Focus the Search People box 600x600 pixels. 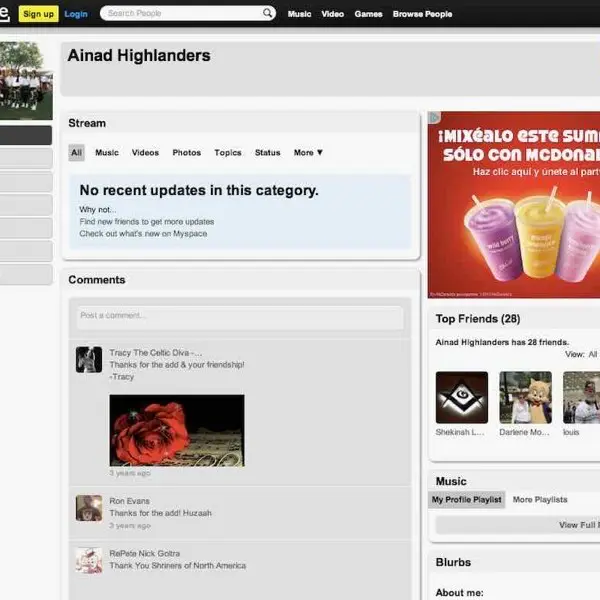pyautogui.click(x=184, y=13)
